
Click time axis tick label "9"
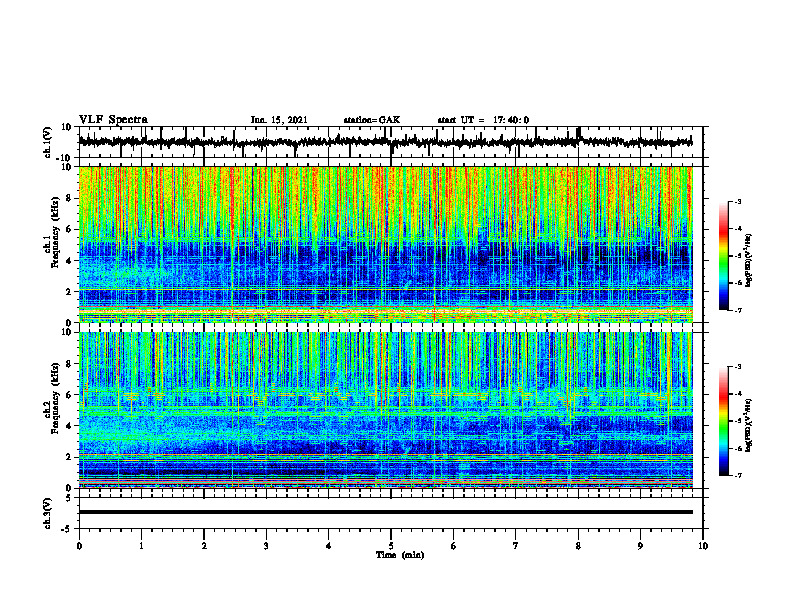click(640, 546)
